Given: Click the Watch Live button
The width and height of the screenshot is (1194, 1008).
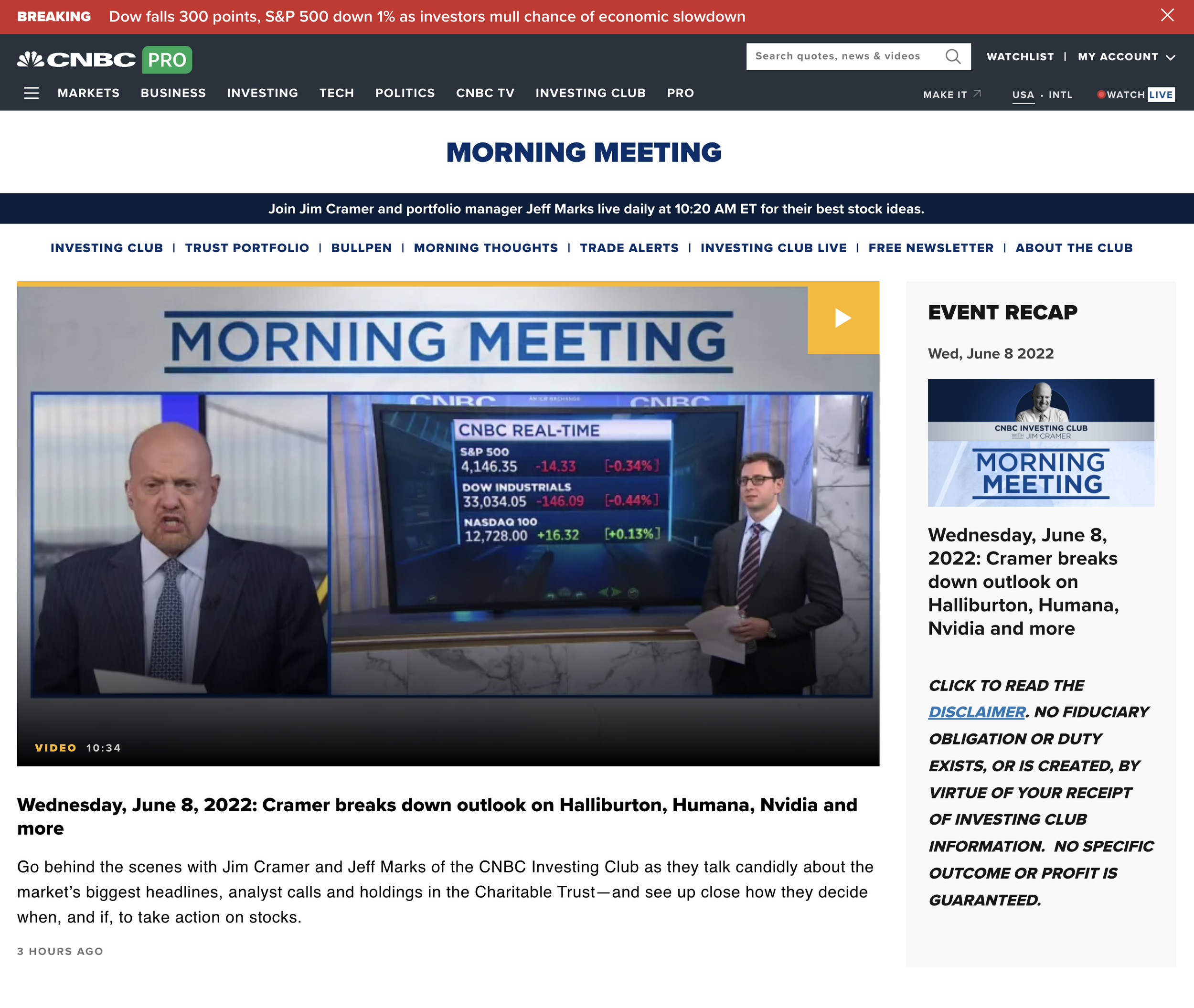Looking at the screenshot, I should click(x=1135, y=94).
